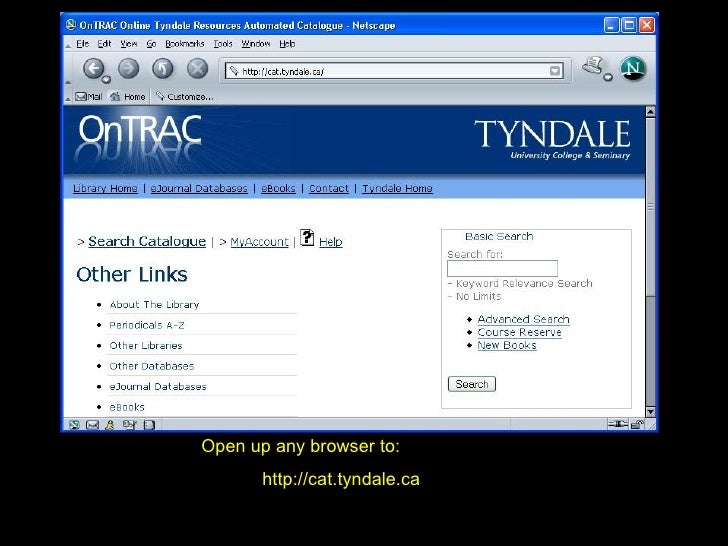
Task: Click the Mail envelope icon in status bar
Action: 92,424
